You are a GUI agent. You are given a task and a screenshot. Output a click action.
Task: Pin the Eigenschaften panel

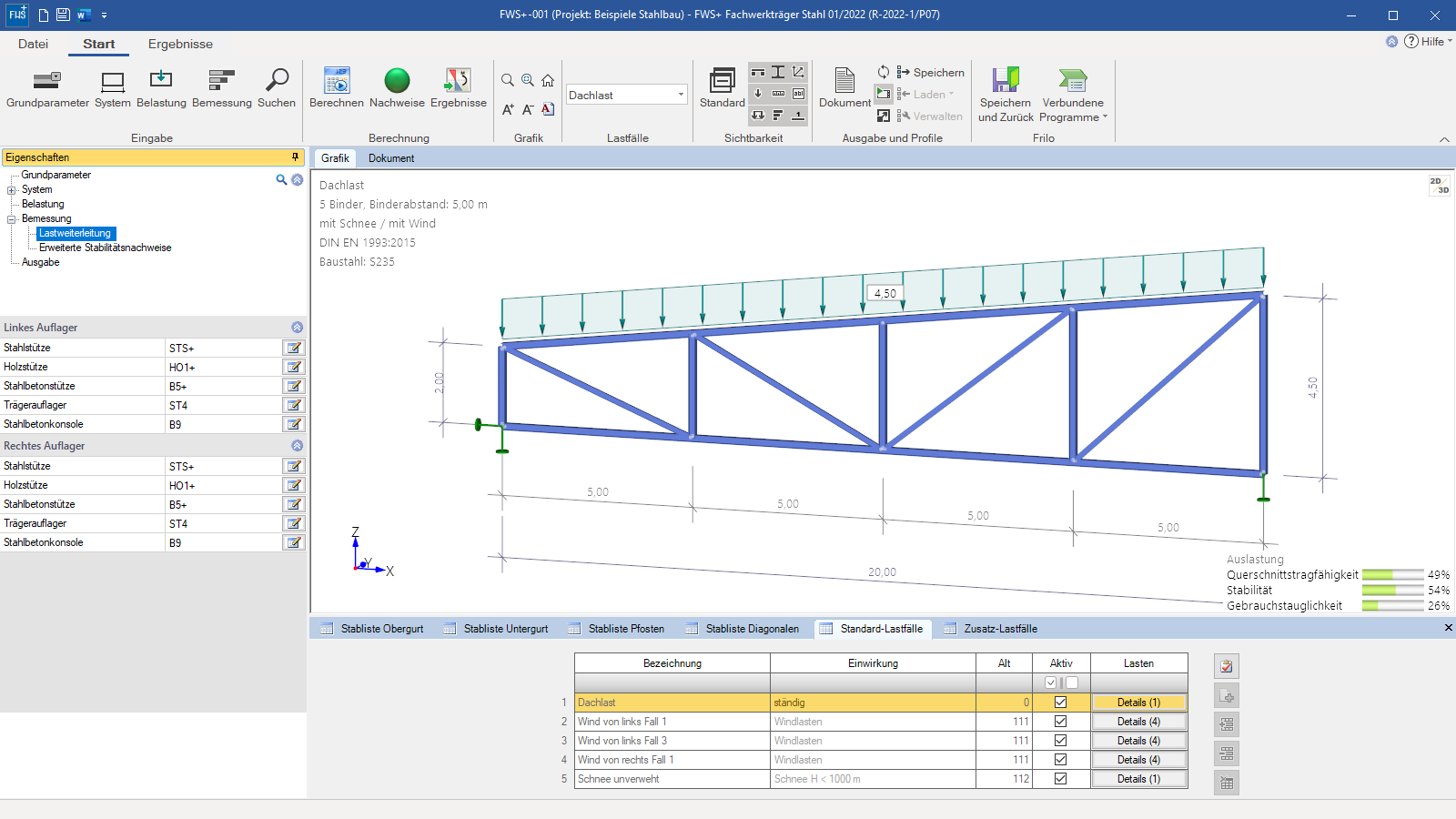(x=295, y=157)
